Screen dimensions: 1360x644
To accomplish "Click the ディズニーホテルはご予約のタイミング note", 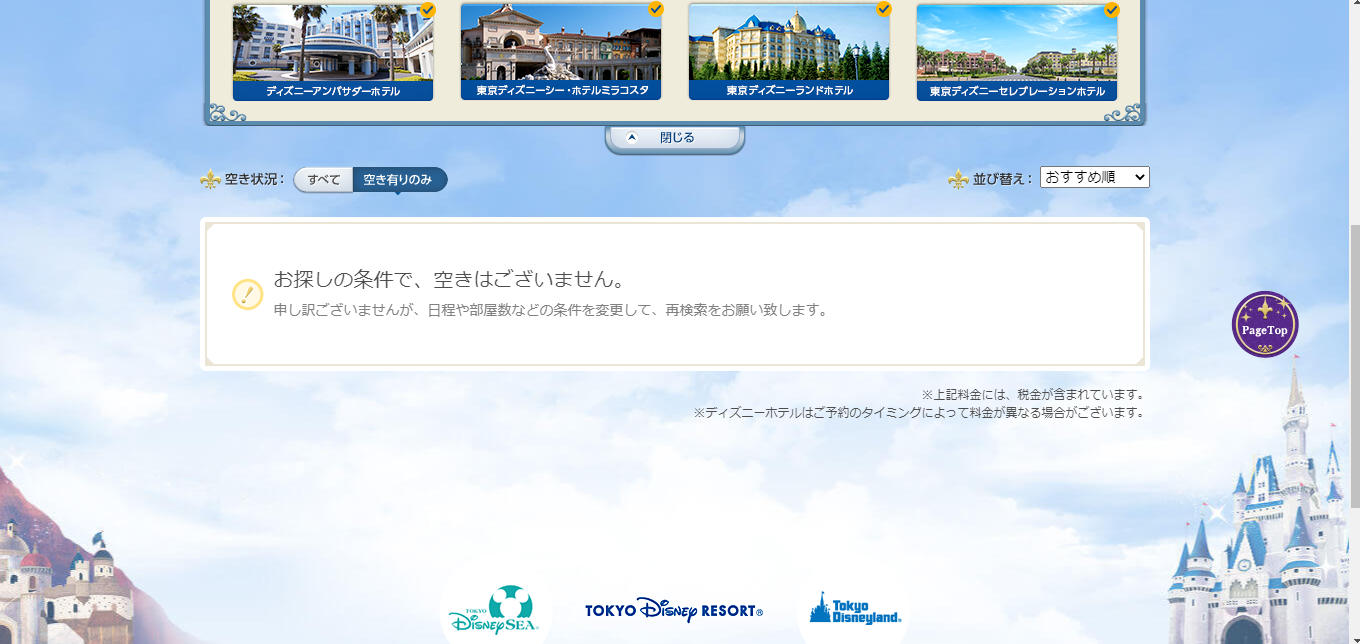I will (x=919, y=413).
